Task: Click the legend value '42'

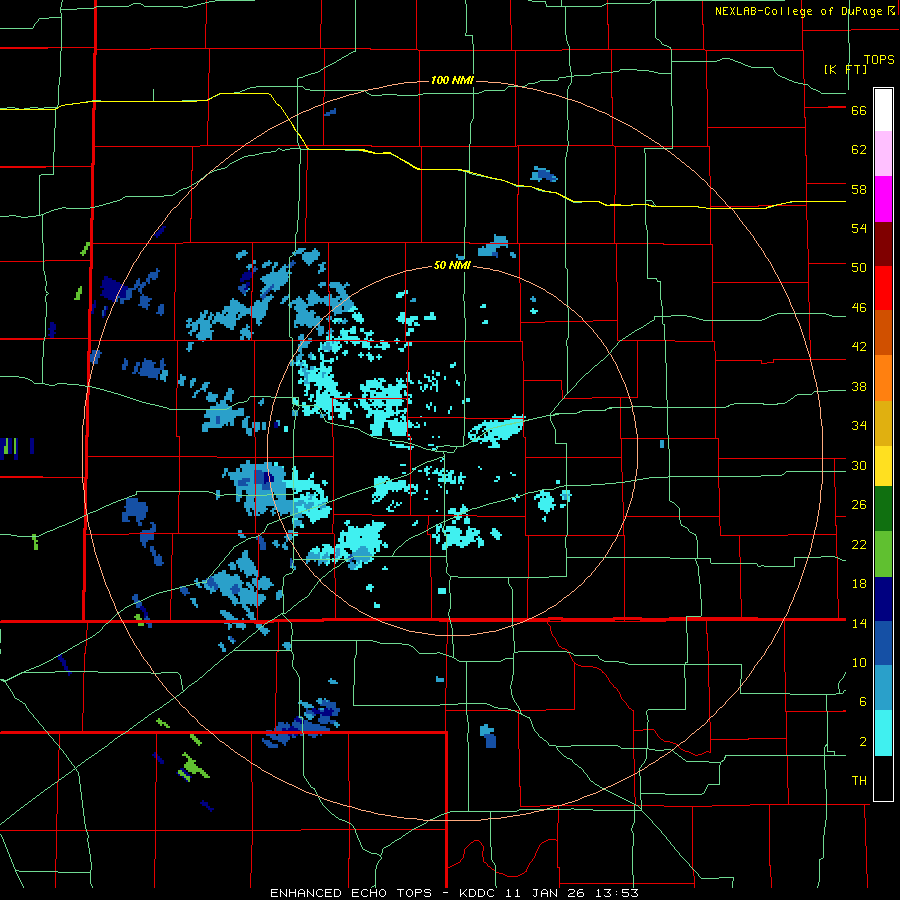Action: [859, 347]
